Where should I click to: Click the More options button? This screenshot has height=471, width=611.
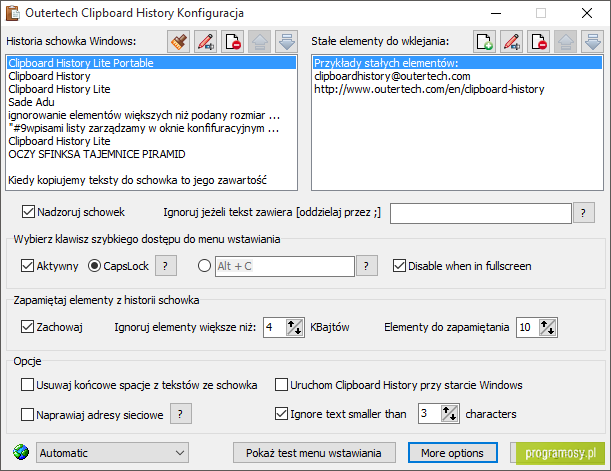[452, 453]
